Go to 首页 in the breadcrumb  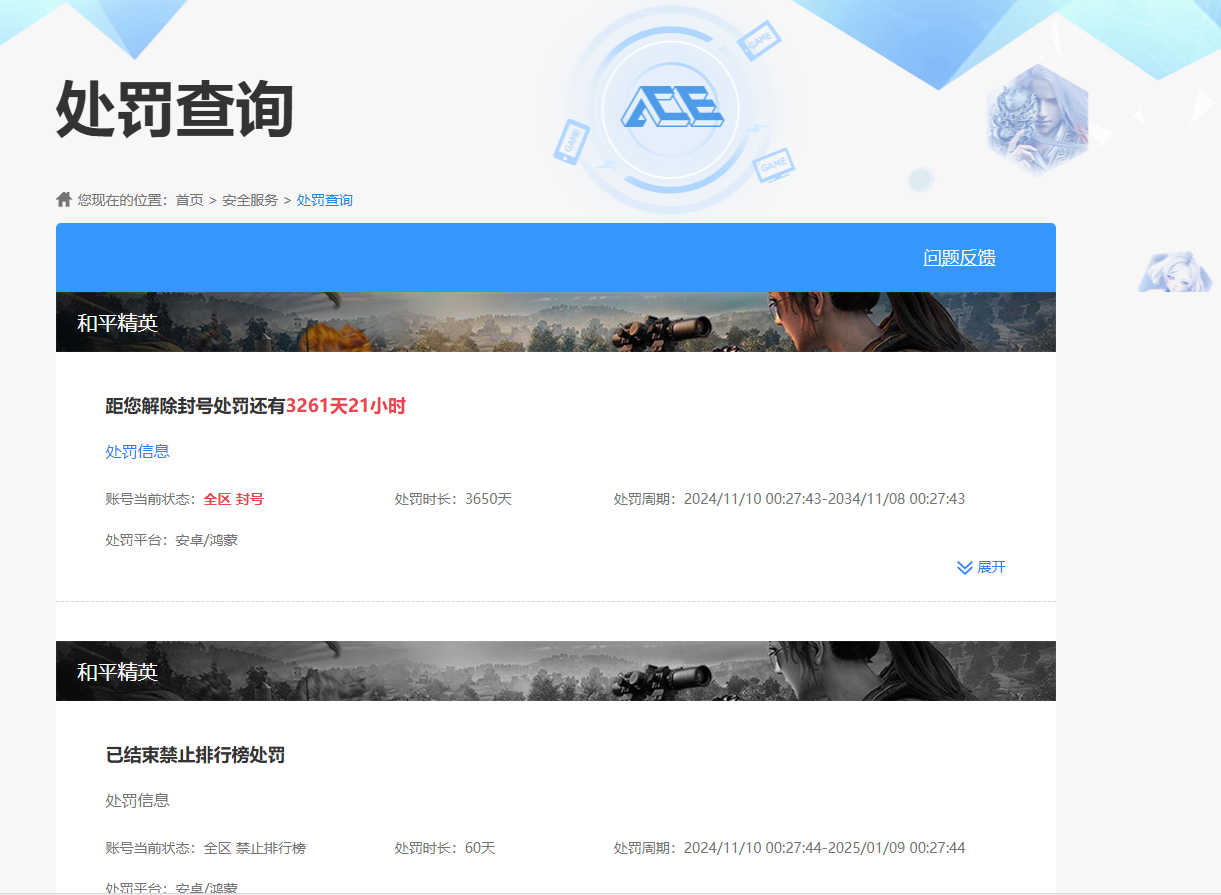coord(189,200)
